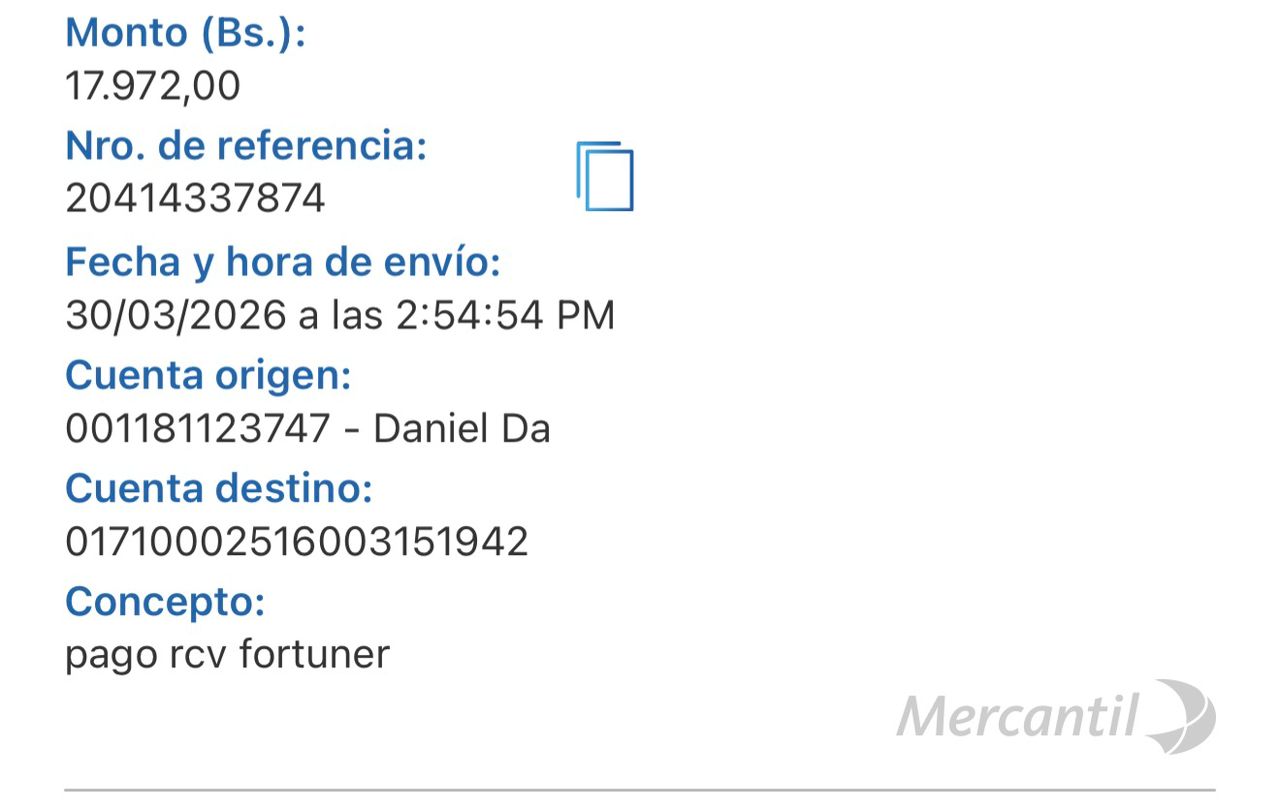
Task: Select the concept text 'pago rcv fortuner'
Action: pyautogui.click(x=227, y=655)
